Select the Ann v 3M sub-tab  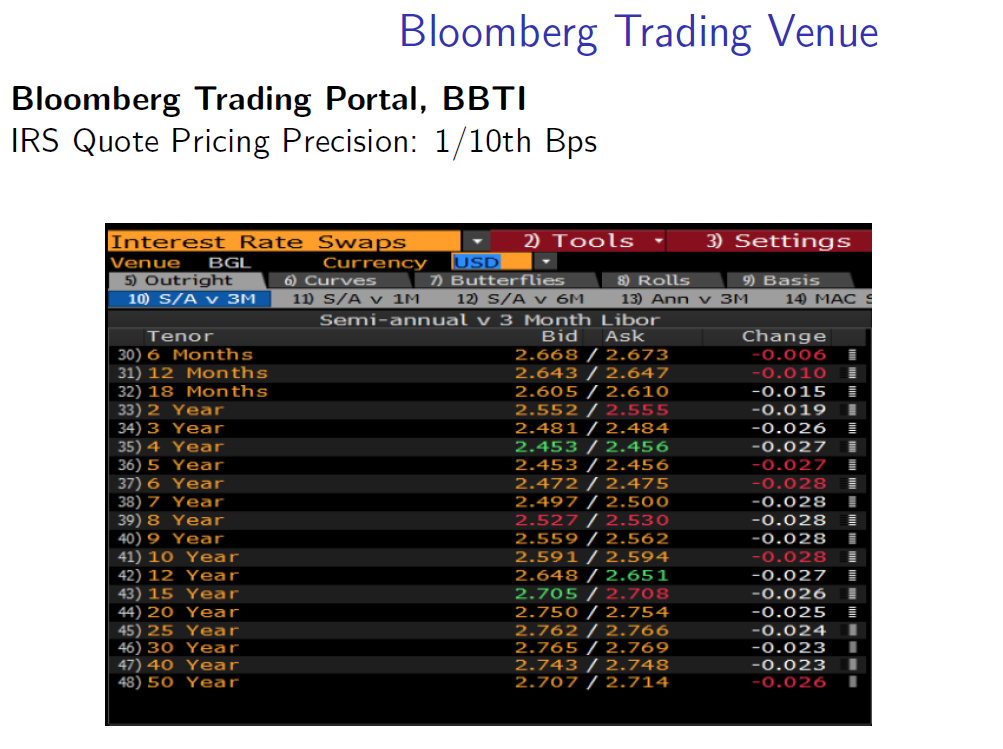[x=684, y=299]
